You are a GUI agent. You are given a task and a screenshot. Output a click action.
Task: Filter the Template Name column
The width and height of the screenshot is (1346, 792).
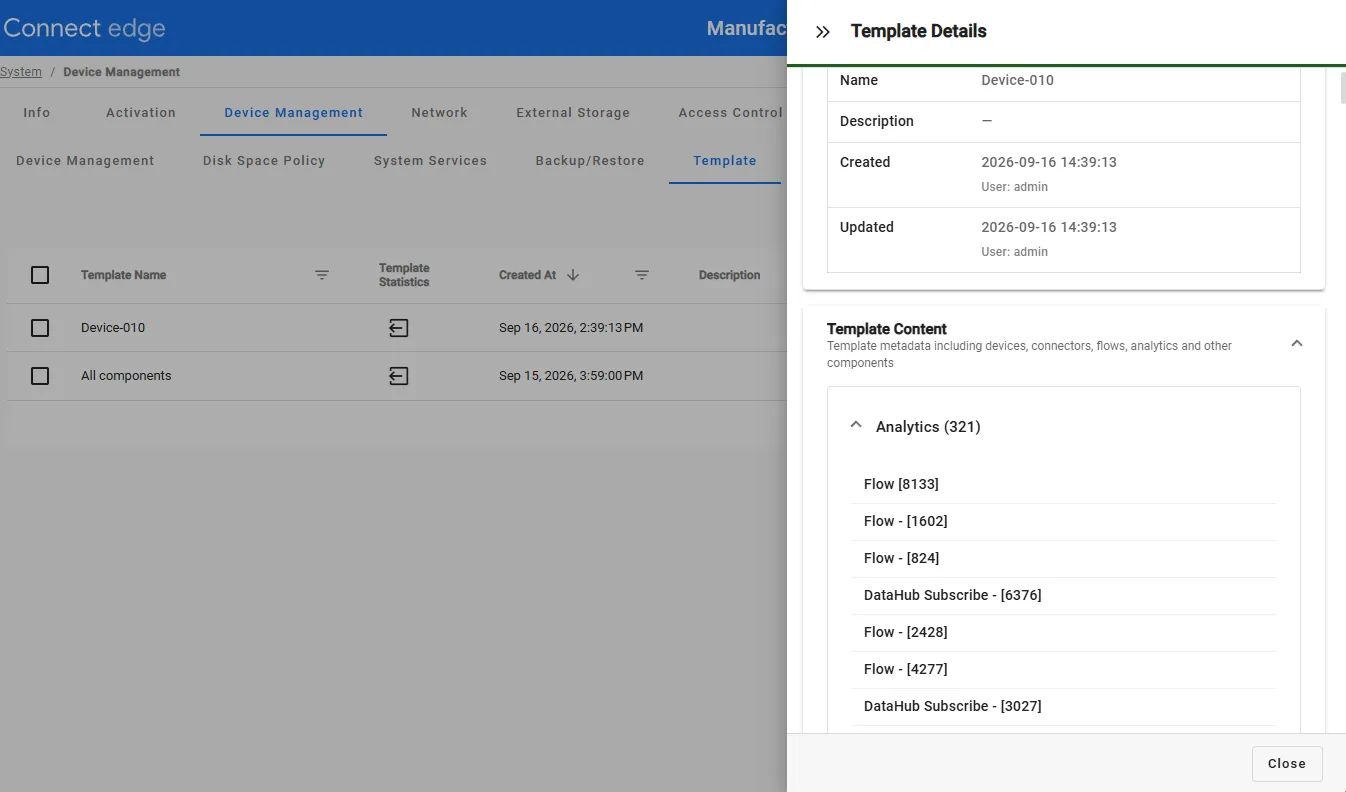click(322, 275)
